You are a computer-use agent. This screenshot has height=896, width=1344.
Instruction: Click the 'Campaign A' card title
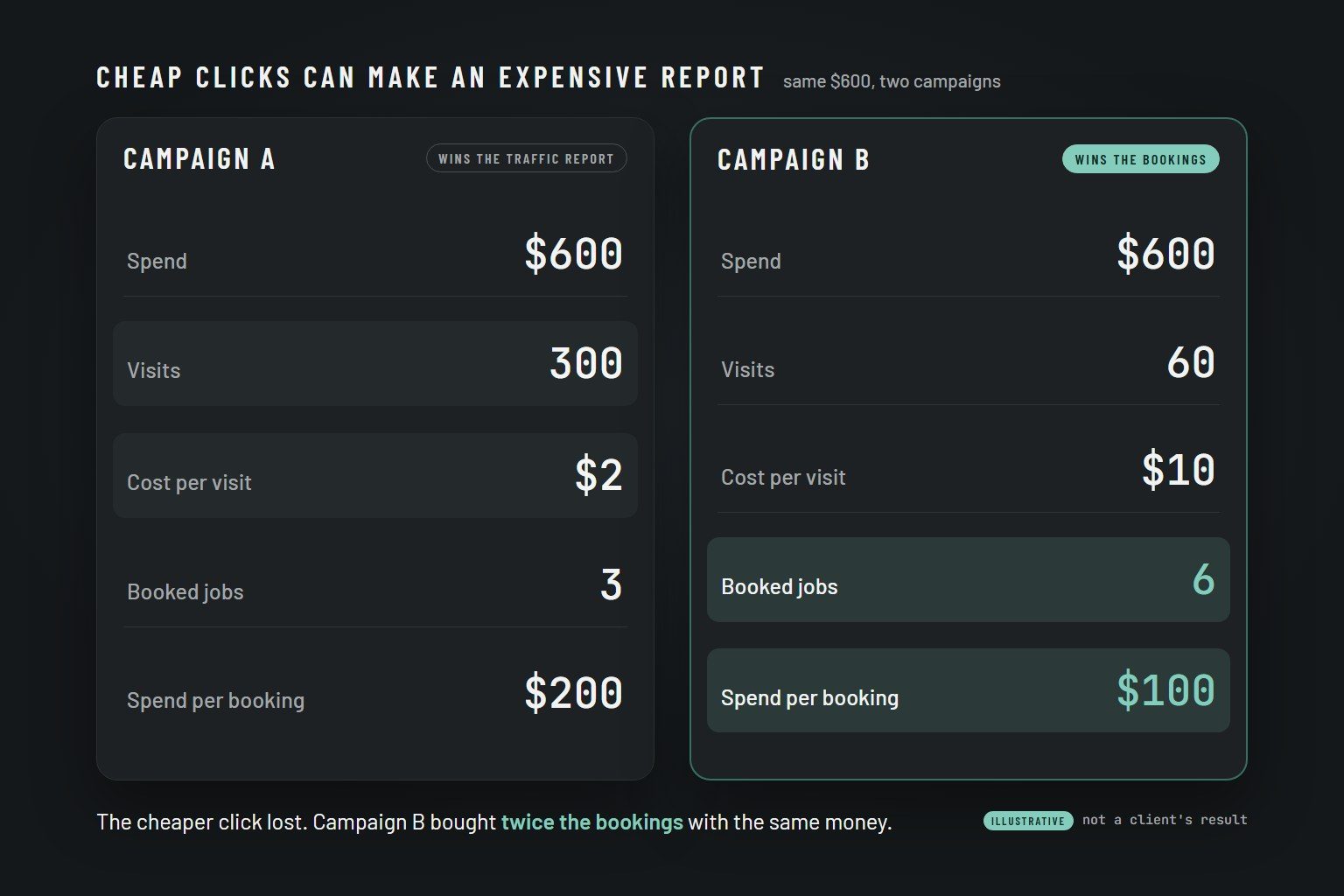(x=199, y=159)
